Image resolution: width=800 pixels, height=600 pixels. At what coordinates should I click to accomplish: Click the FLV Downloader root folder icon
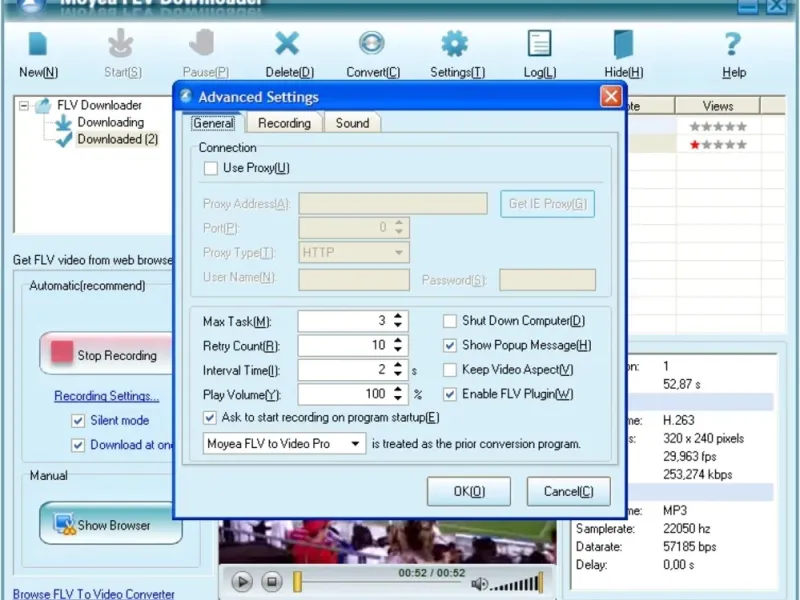pyautogui.click(x=43, y=106)
